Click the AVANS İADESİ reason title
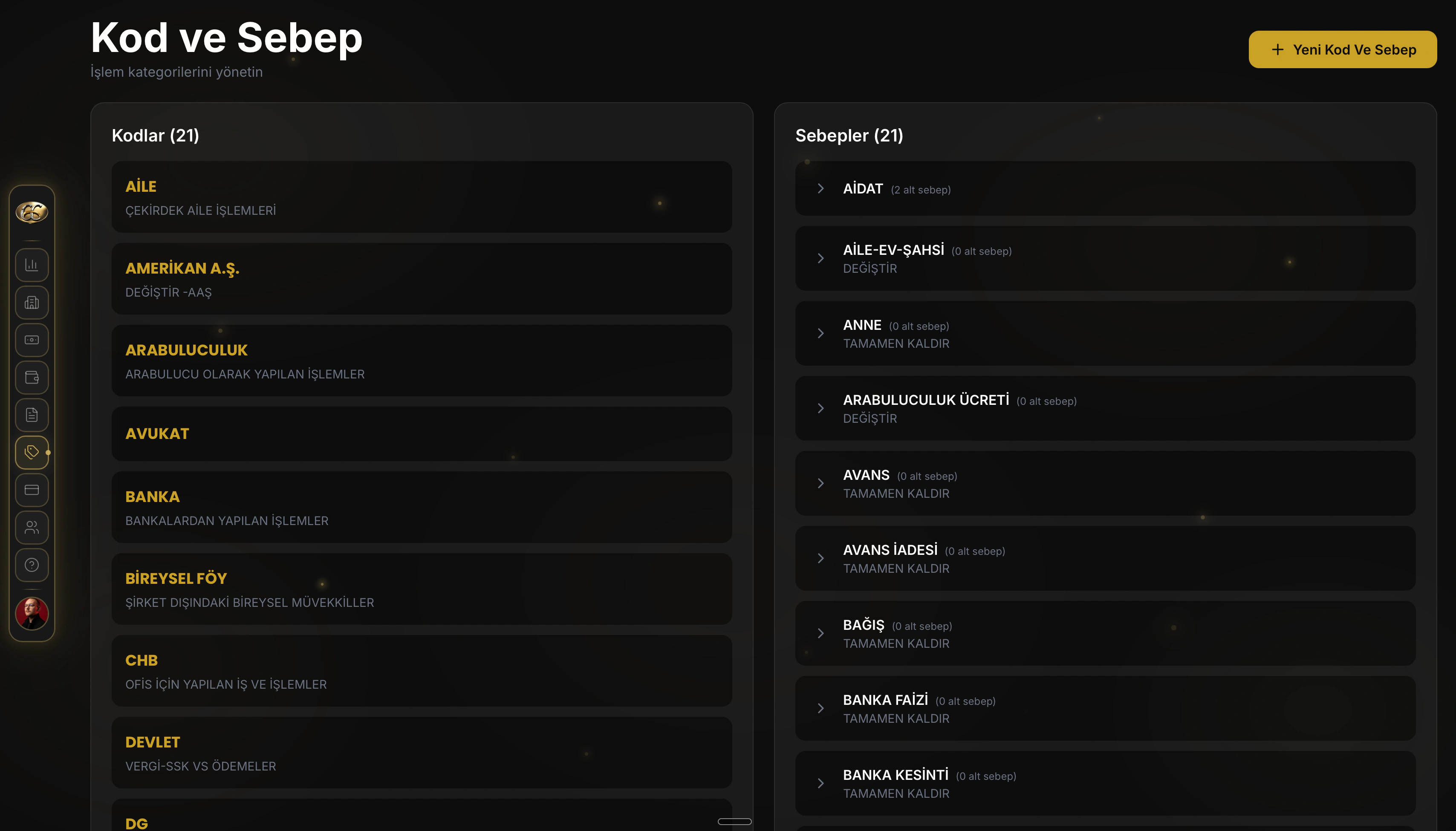This screenshot has width=1456, height=831. [x=890, y=550]
